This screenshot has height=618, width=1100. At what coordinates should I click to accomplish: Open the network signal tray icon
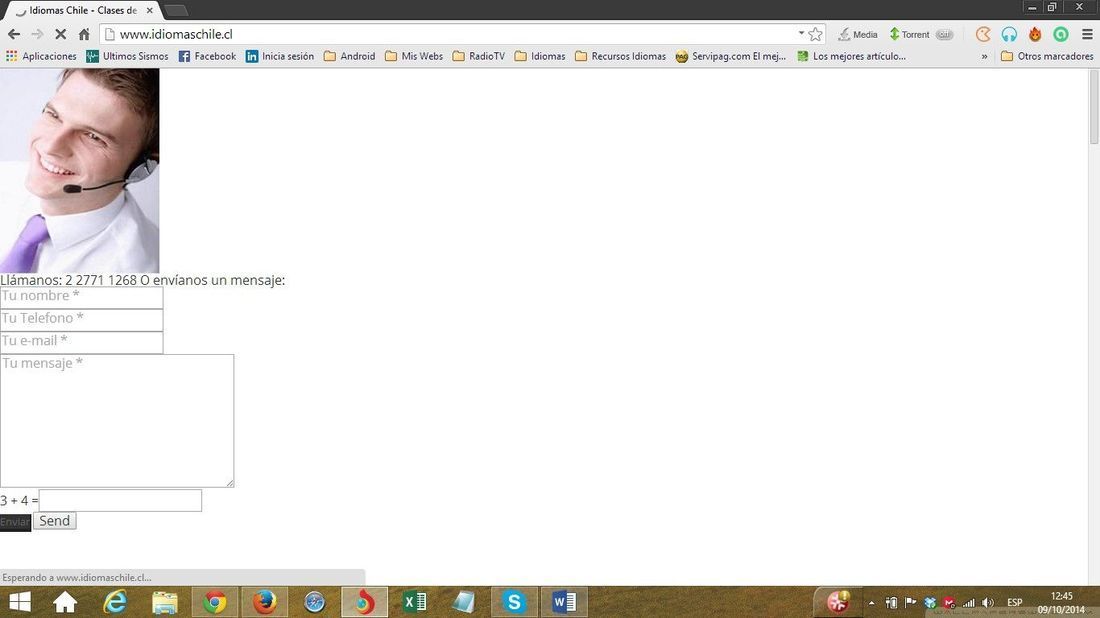click(x=969, y=603)
